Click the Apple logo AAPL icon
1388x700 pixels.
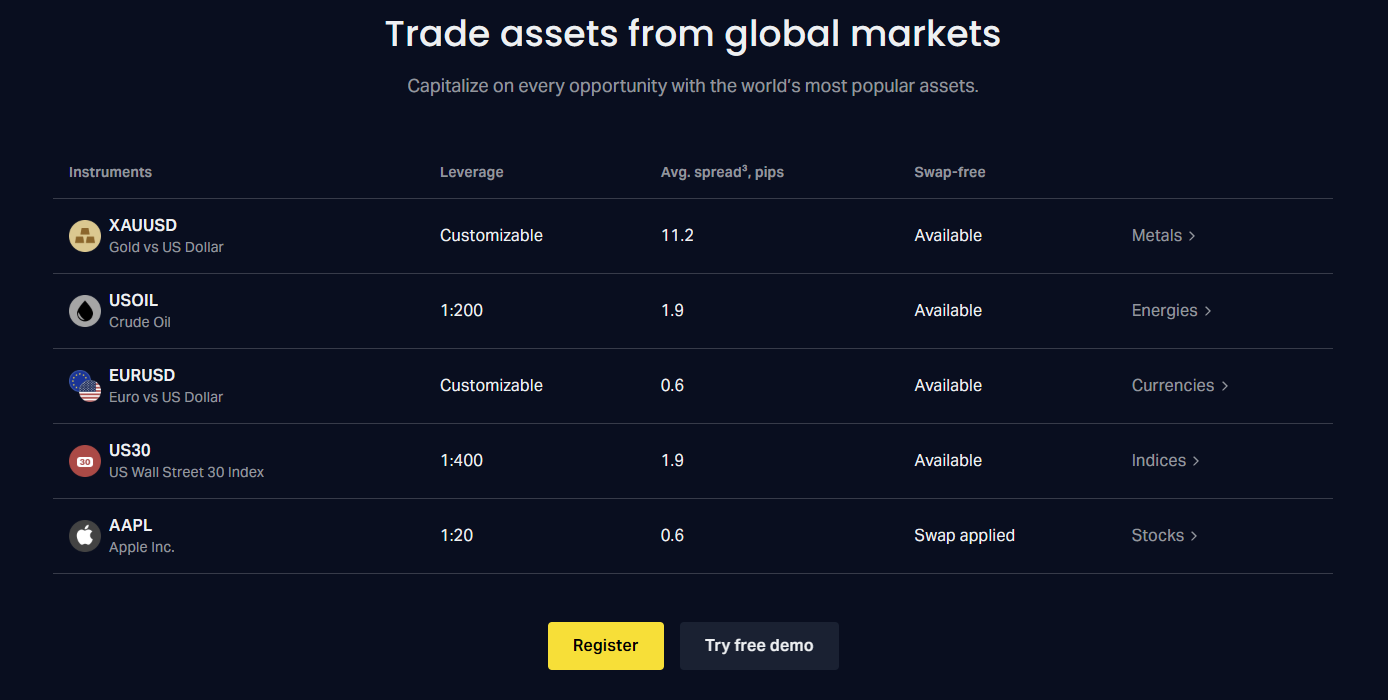[x=85, y=536]
